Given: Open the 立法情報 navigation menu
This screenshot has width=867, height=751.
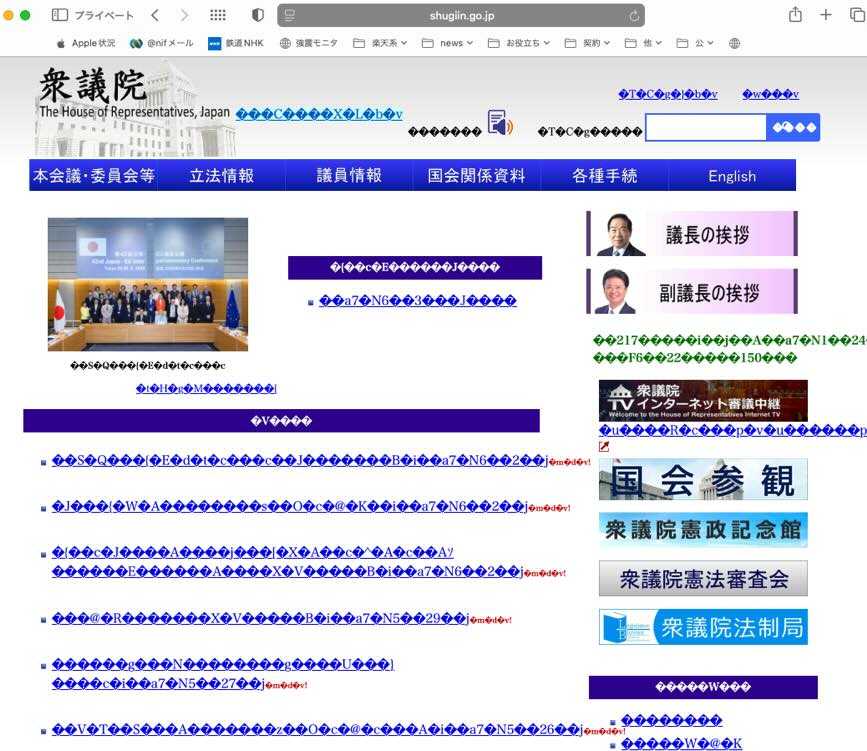Looking at the screenshot, I should point(221,176).
